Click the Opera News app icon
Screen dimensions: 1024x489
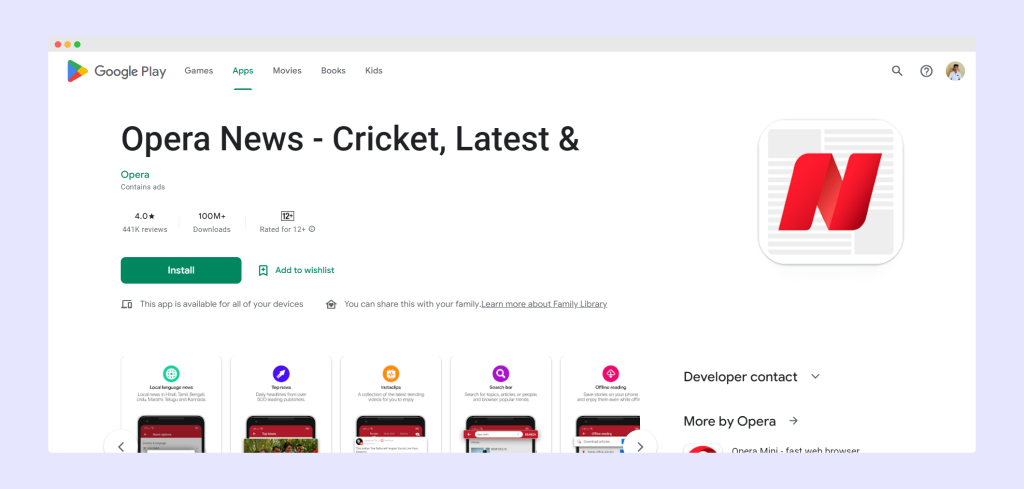(831, 192)
